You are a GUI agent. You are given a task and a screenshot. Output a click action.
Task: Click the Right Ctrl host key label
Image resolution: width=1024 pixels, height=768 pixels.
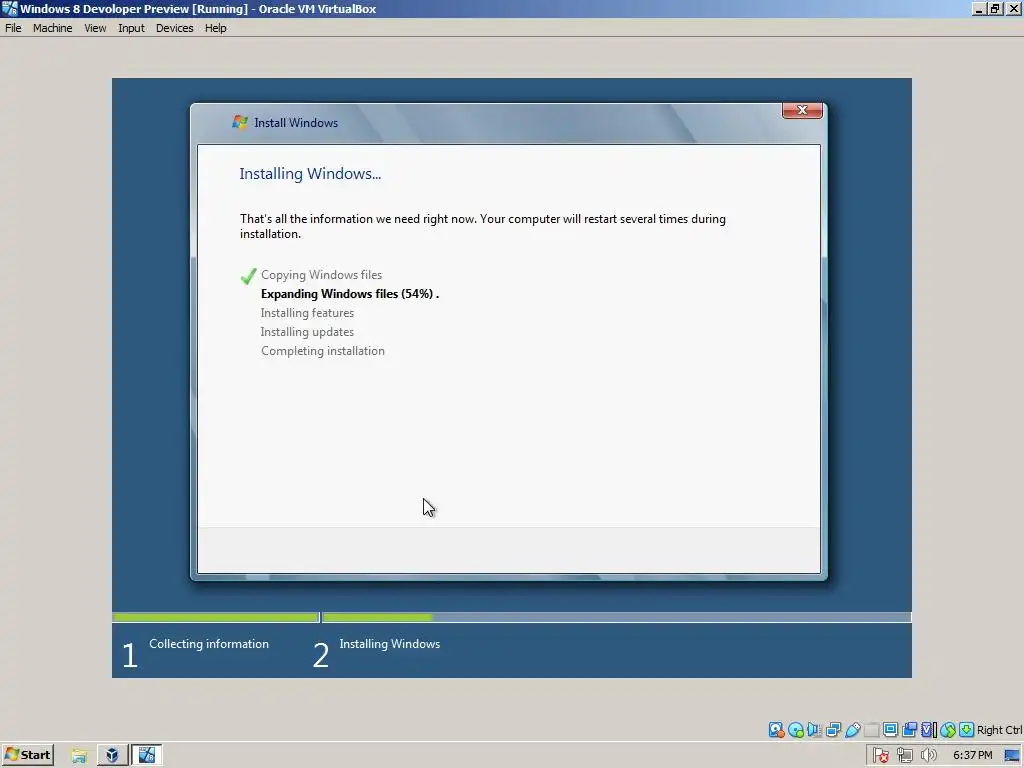999,730
